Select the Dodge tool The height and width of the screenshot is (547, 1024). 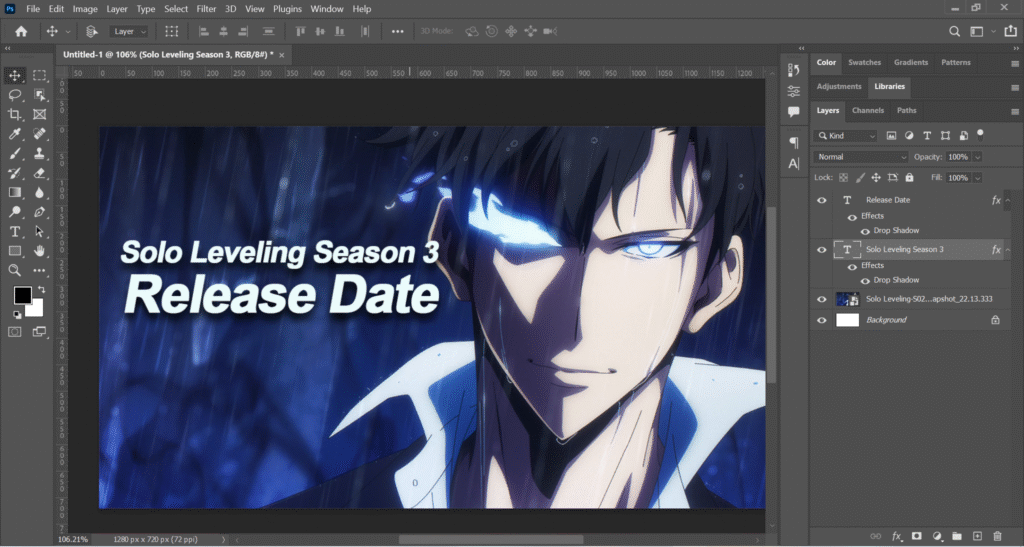point(14,212)
